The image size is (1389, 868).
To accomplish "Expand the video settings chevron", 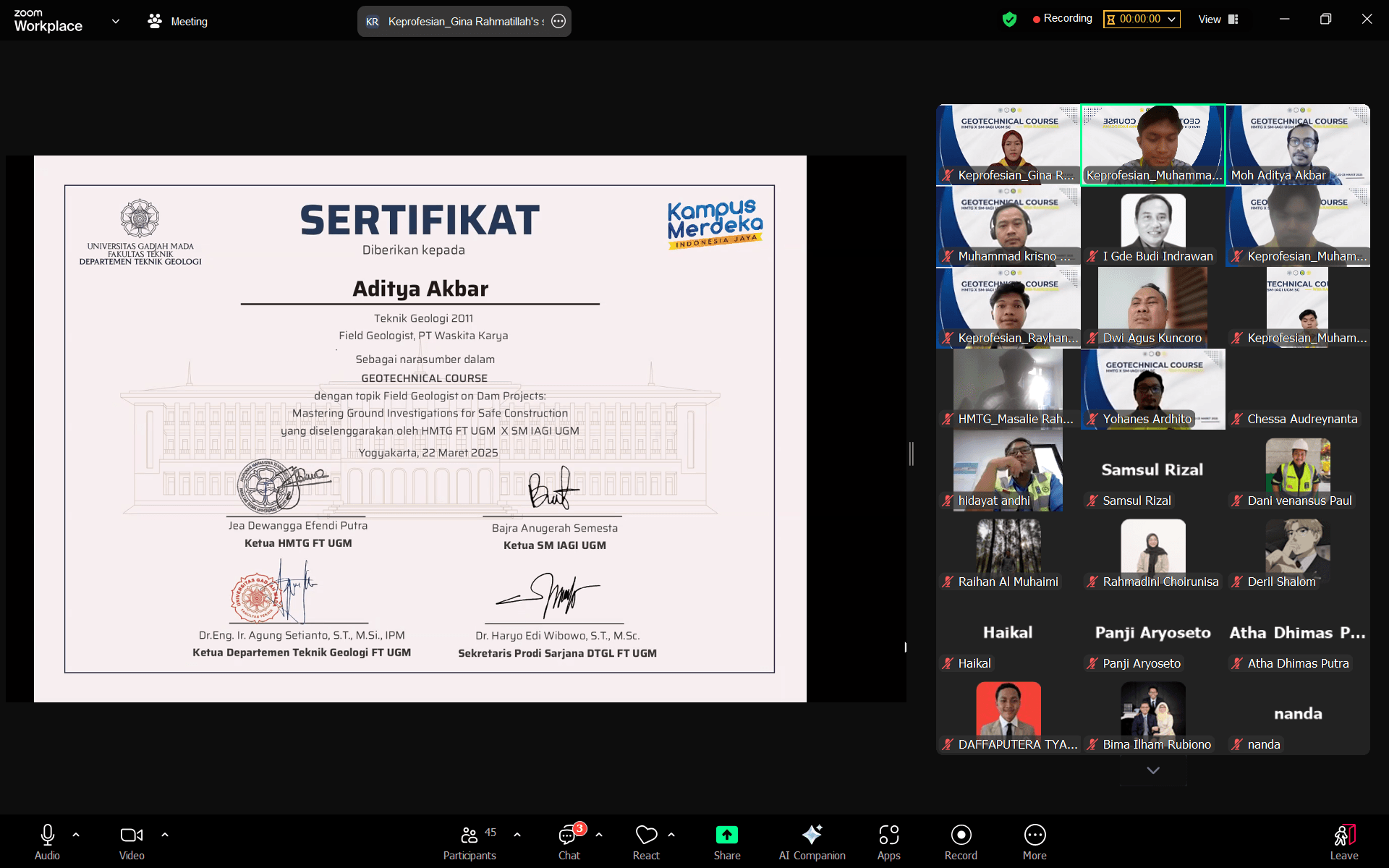I will pos(164,834).
